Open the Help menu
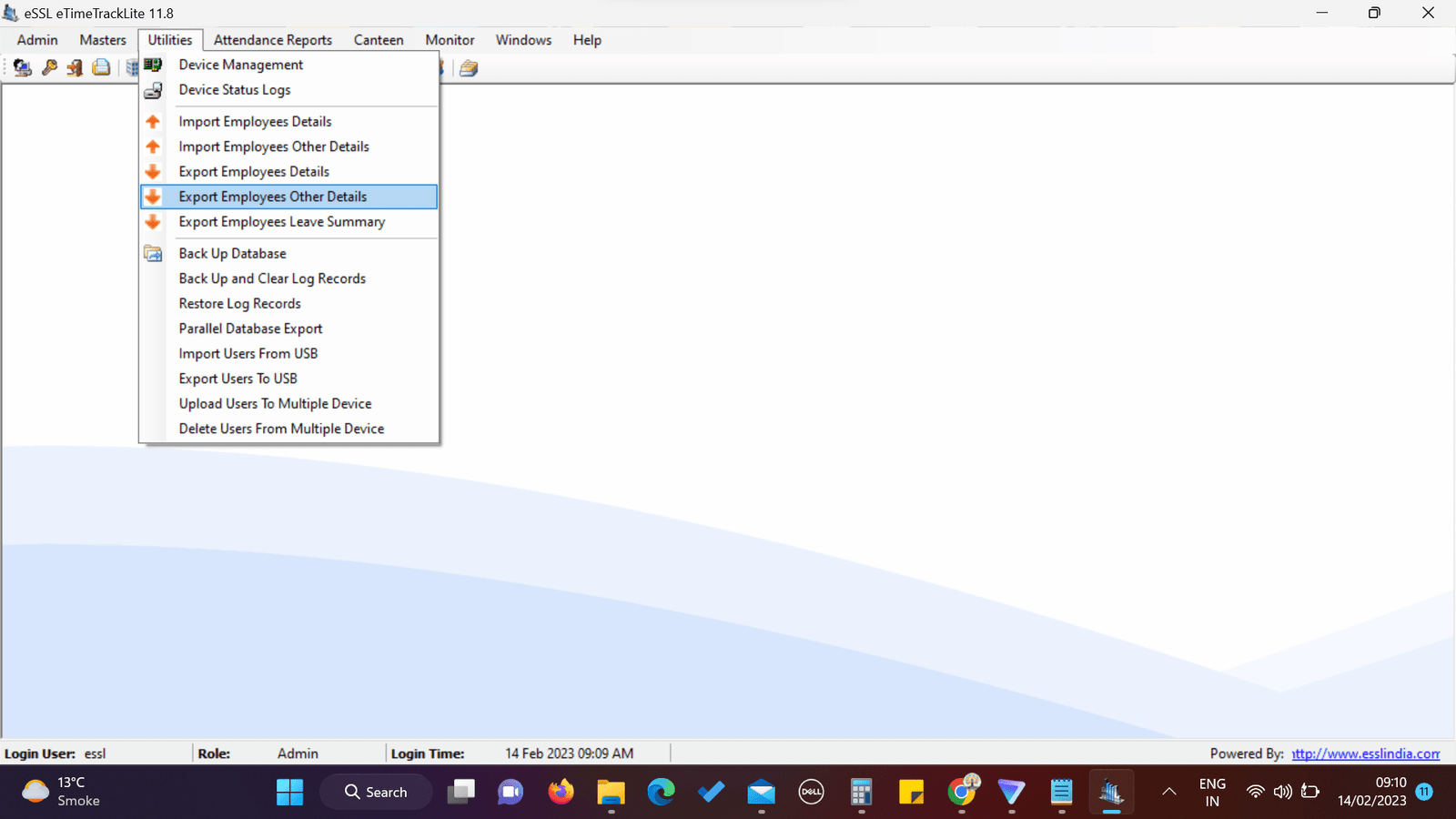 (x=587, y=40)
